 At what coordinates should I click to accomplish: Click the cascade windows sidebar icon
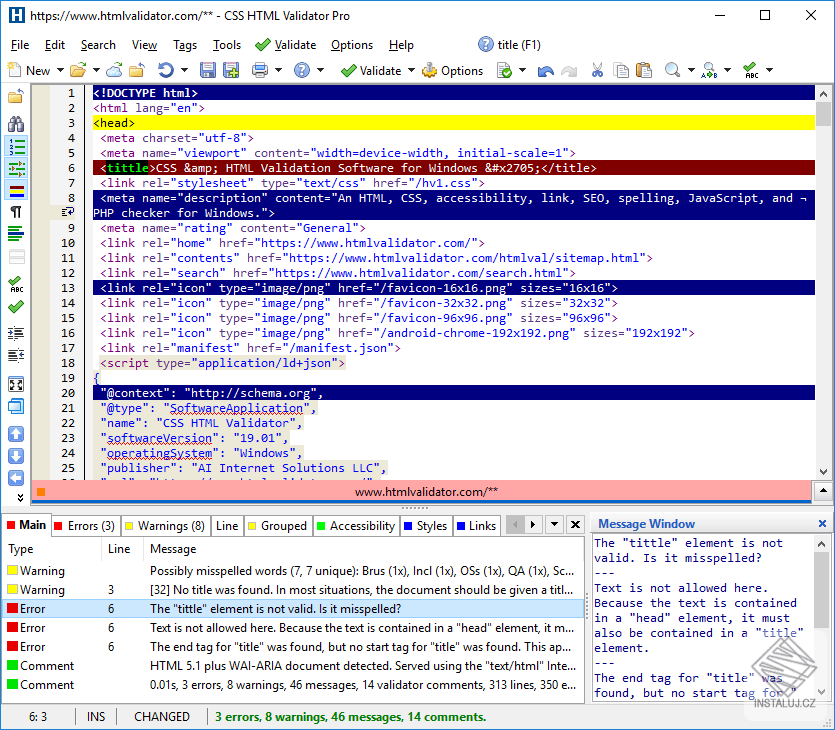[x=16, y=406]
